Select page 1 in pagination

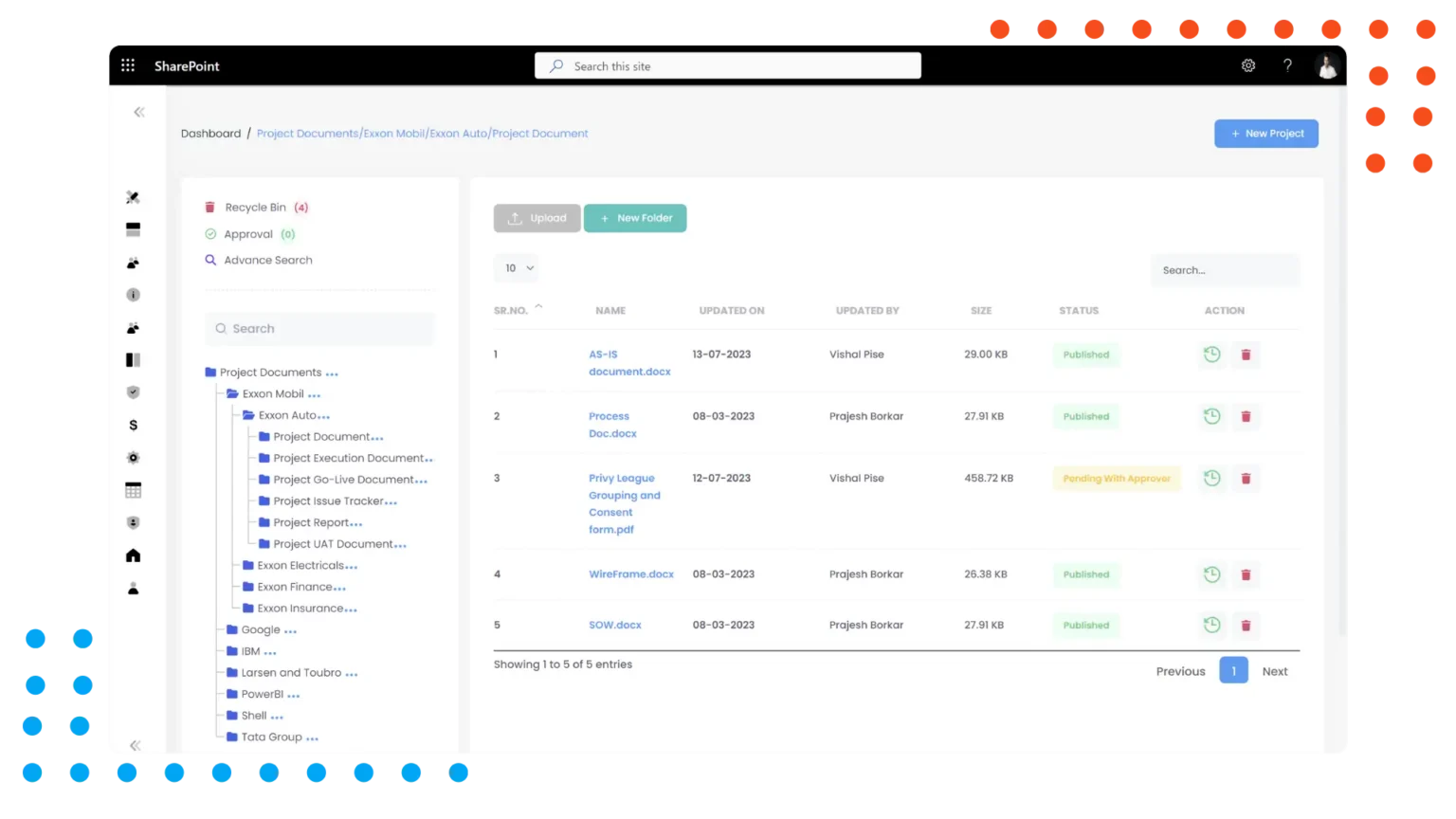tap(1233, 670)
